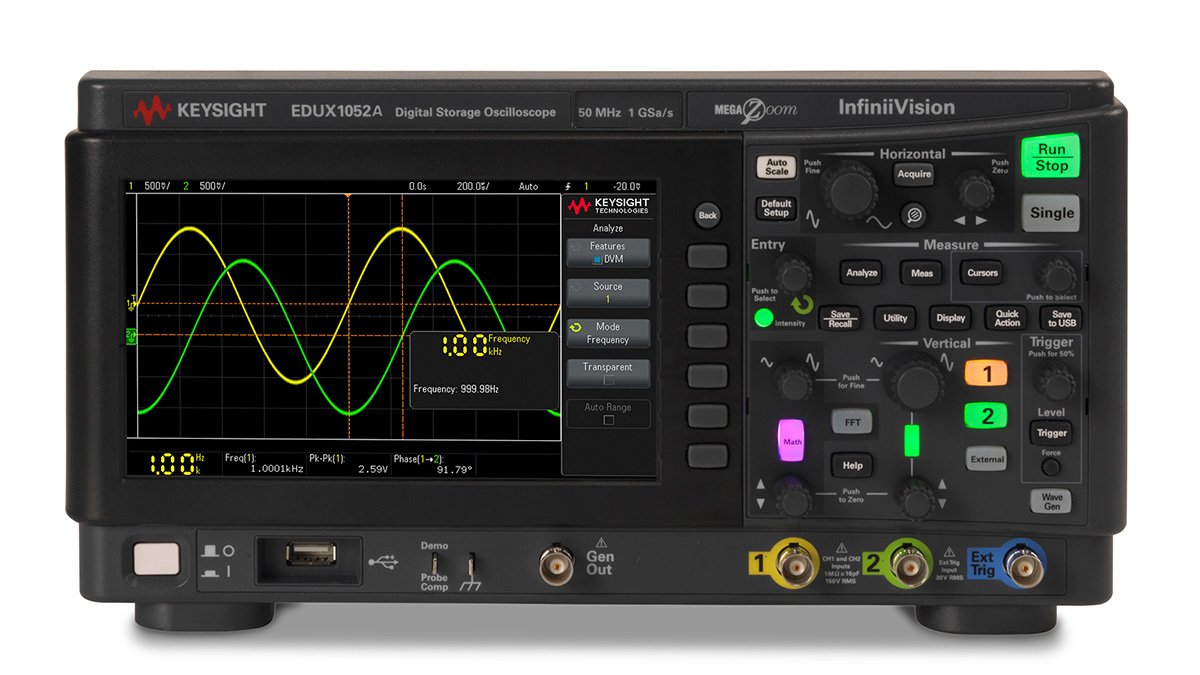The image size is (1200, 675).
Task: Click the Freq(1) 1.0001kHz readout
Action: pos(263,462)
